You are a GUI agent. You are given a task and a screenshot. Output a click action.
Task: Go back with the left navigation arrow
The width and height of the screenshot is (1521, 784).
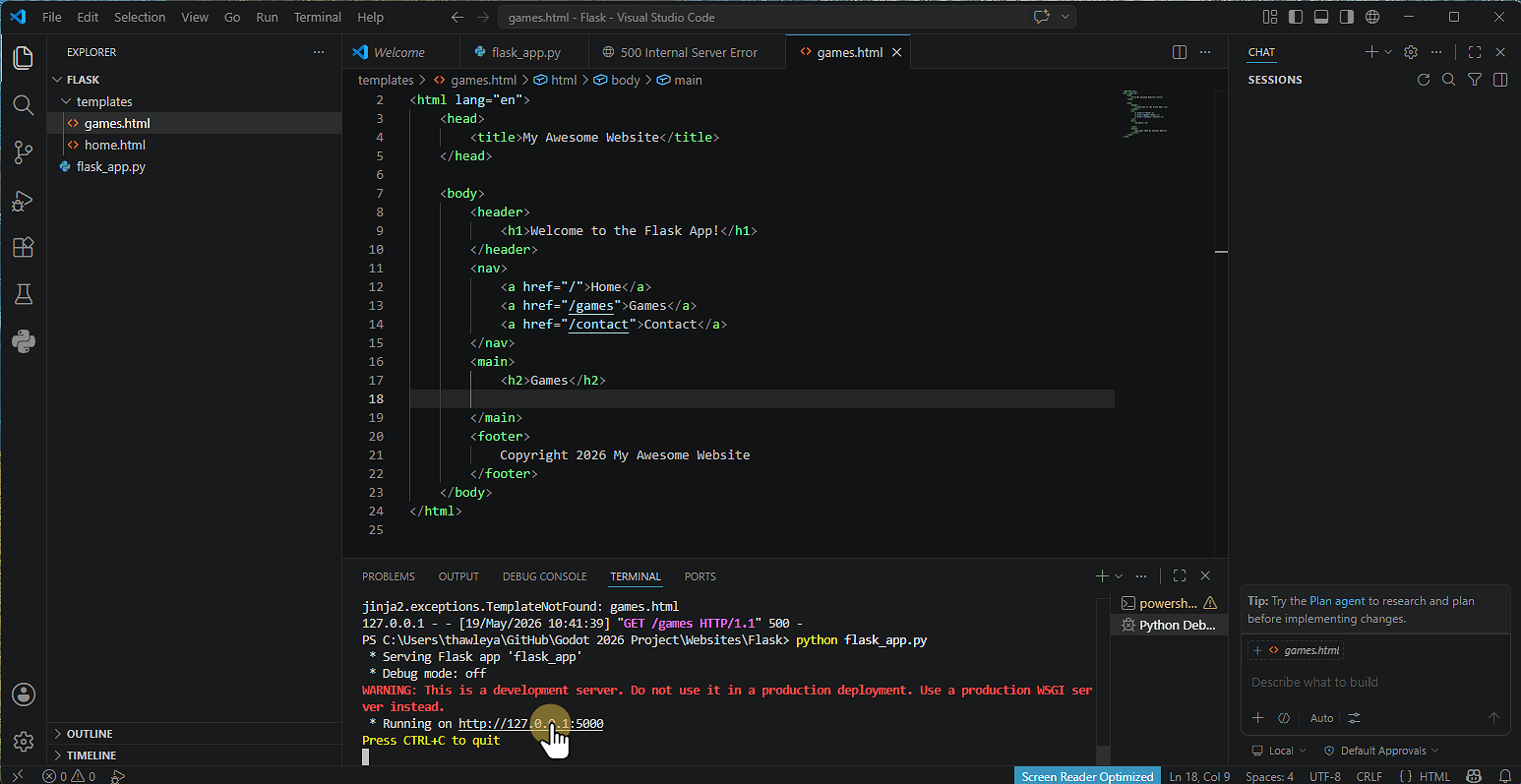coord(456,18)
